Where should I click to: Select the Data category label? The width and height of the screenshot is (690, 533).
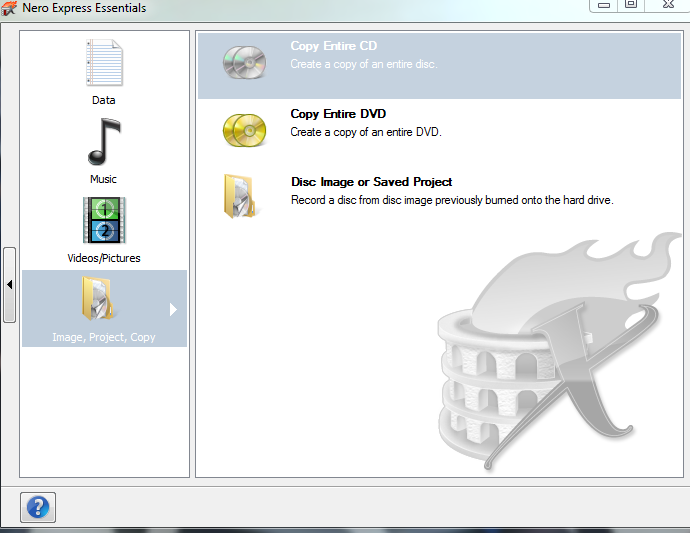(104, 100)
